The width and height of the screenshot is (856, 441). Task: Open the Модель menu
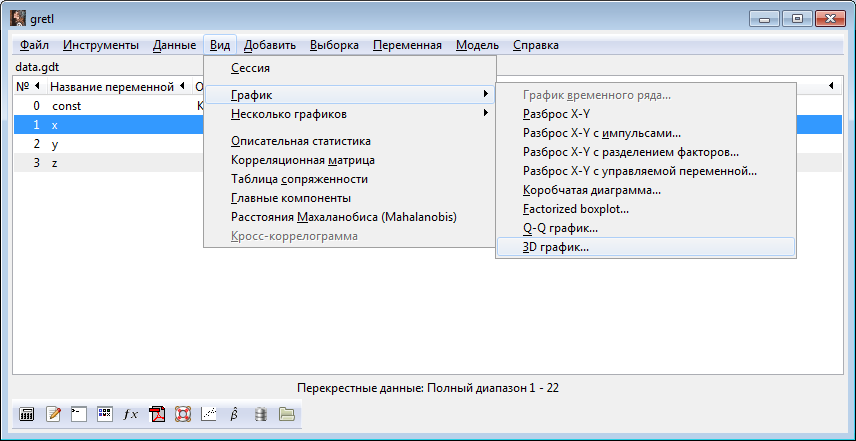click(x=477, y=45)
